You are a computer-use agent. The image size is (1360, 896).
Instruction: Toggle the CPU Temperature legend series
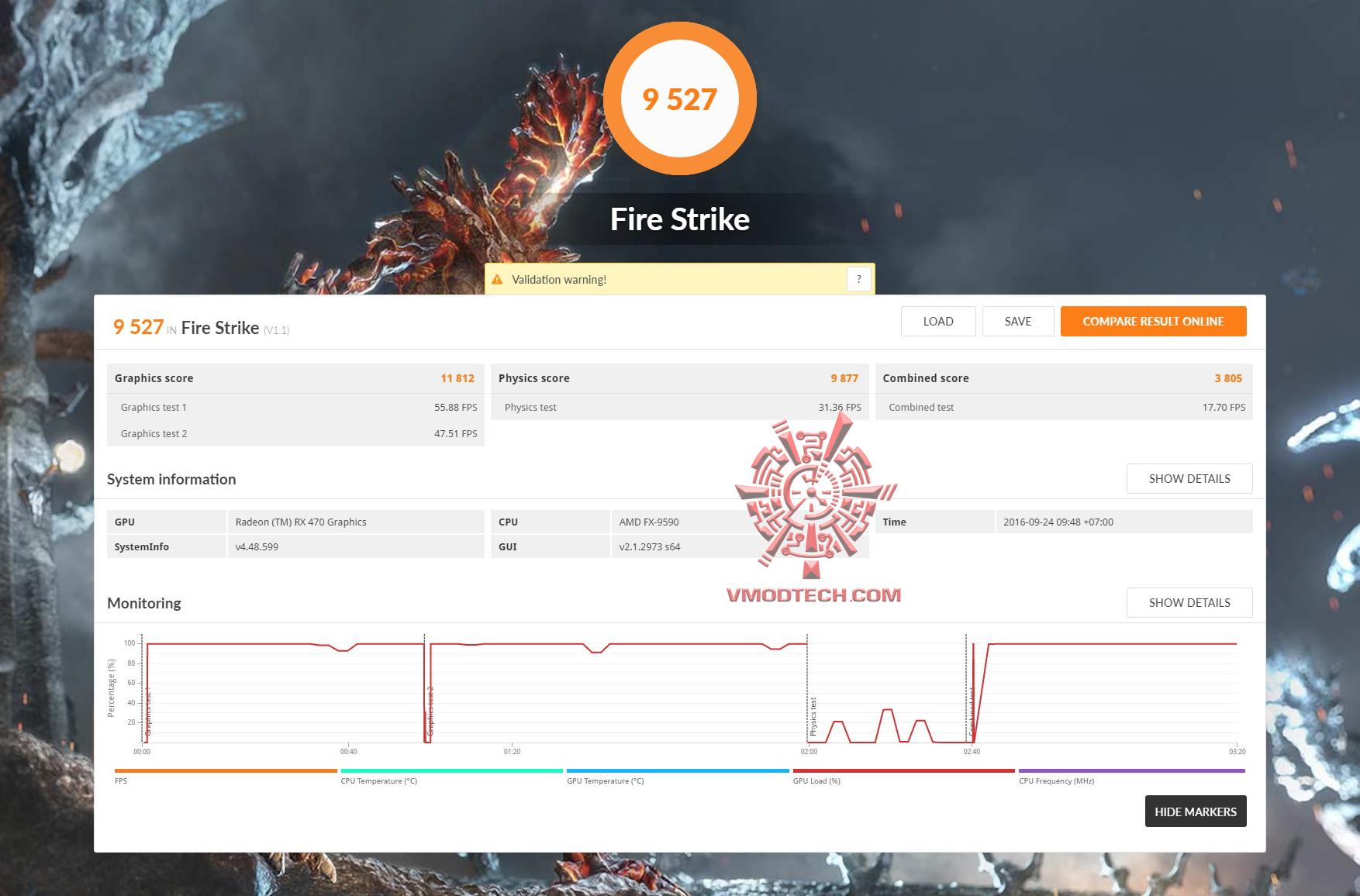(451, 776)
